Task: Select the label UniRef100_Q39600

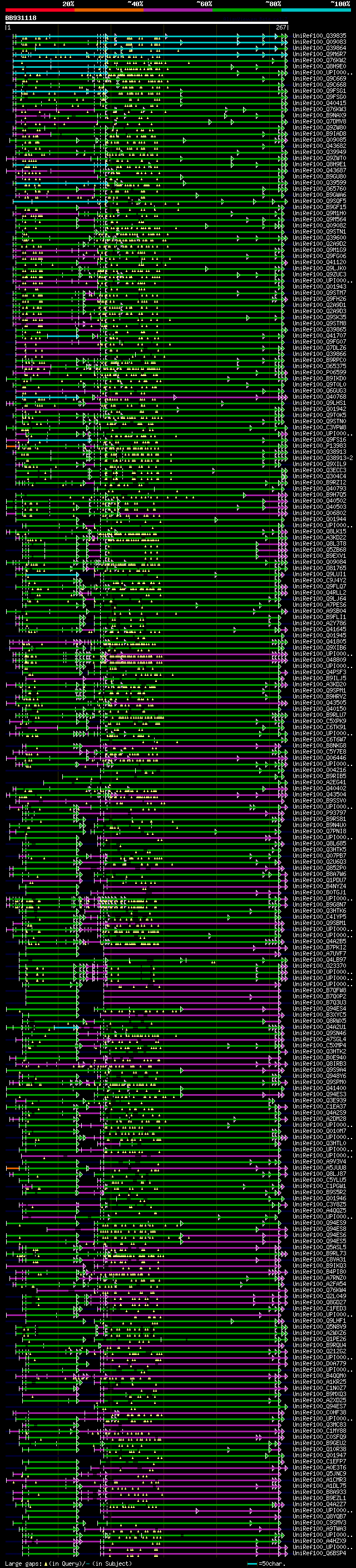Action: click(x=319, y=238)
